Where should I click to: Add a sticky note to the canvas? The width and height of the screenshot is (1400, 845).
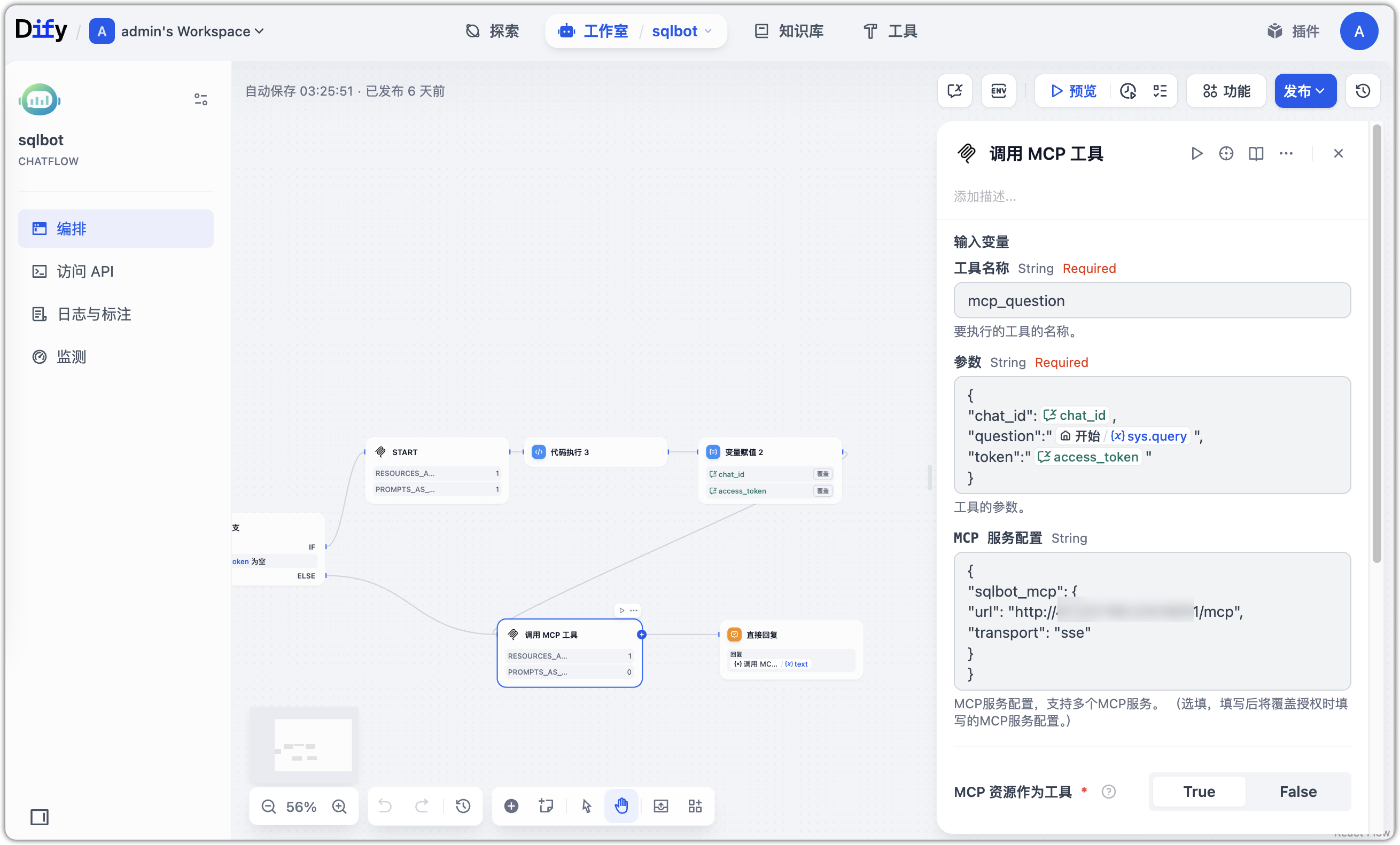pyautogui.click(x=546, y=807)
